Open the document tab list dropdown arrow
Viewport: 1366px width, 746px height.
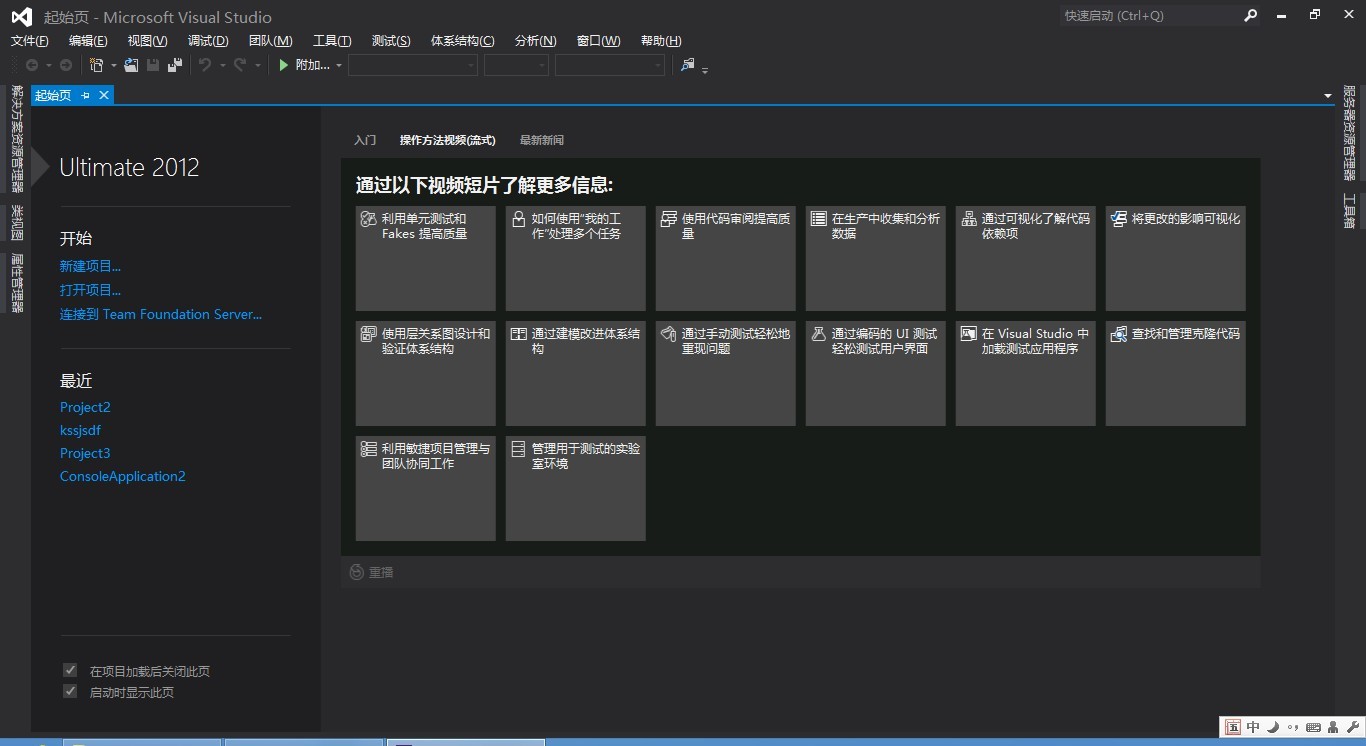(x=1328, y=96)
